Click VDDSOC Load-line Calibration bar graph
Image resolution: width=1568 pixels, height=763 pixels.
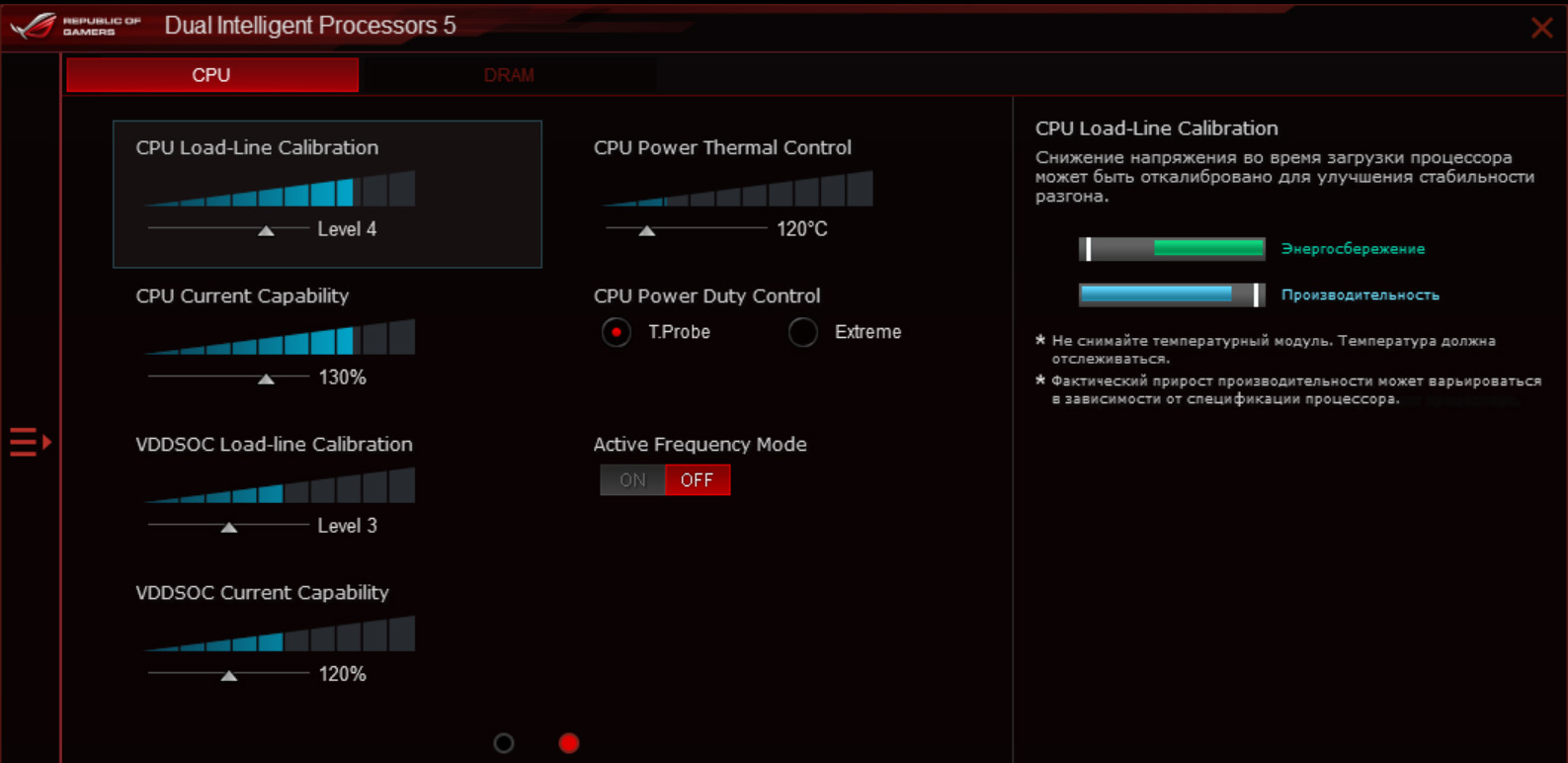[x=280, y=485]
